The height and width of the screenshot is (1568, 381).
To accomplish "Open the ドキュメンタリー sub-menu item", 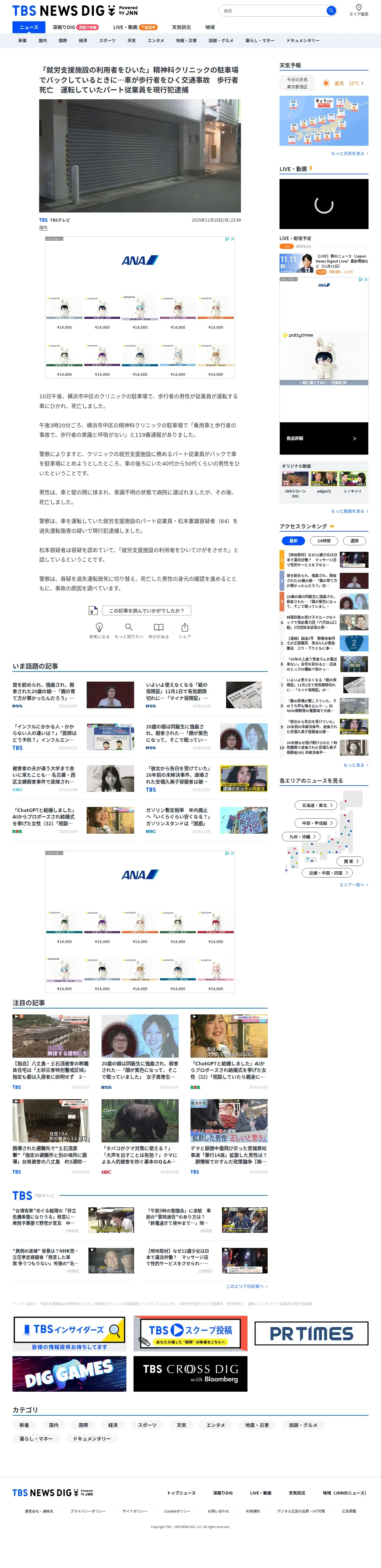I will tap(303, 40).
